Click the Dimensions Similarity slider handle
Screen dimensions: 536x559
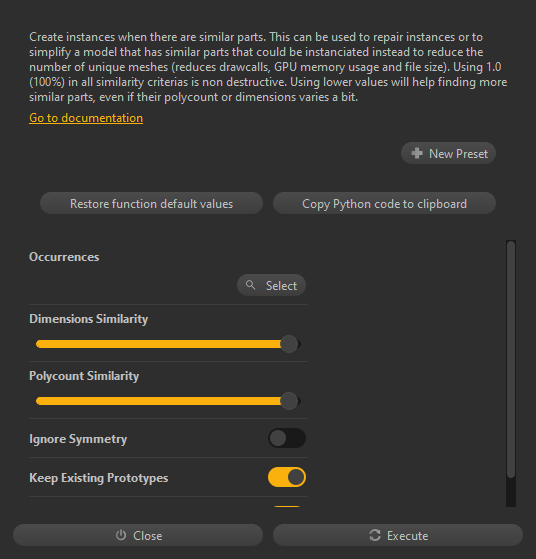(289, 344)
